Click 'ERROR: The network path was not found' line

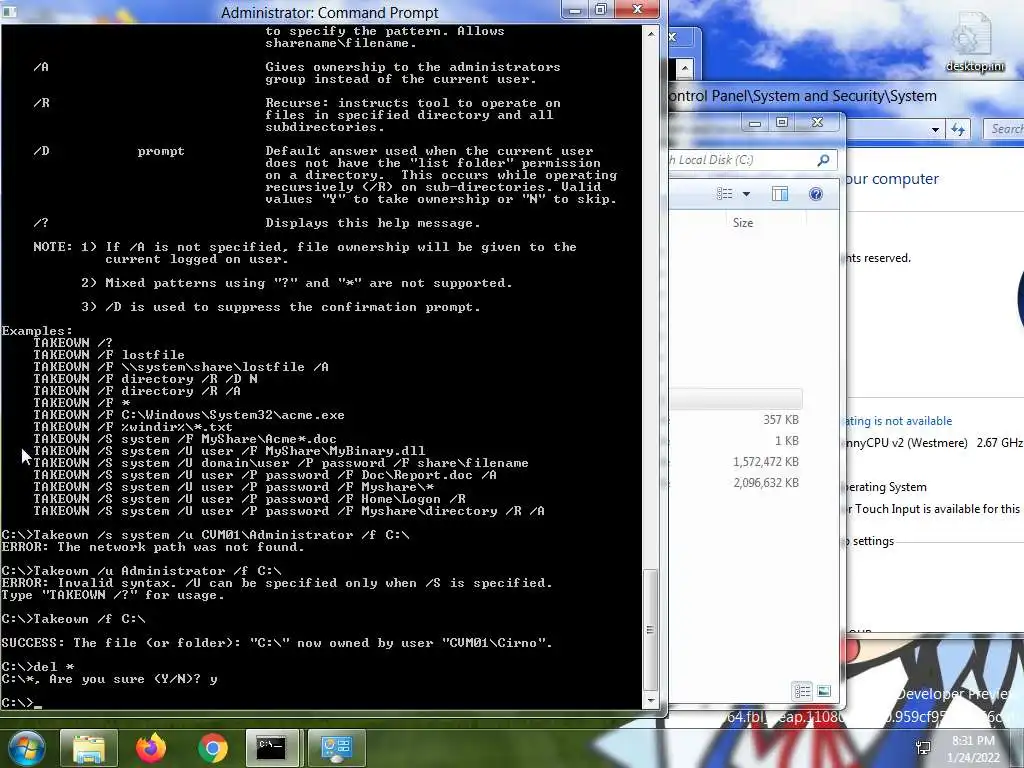click(153, 547)
